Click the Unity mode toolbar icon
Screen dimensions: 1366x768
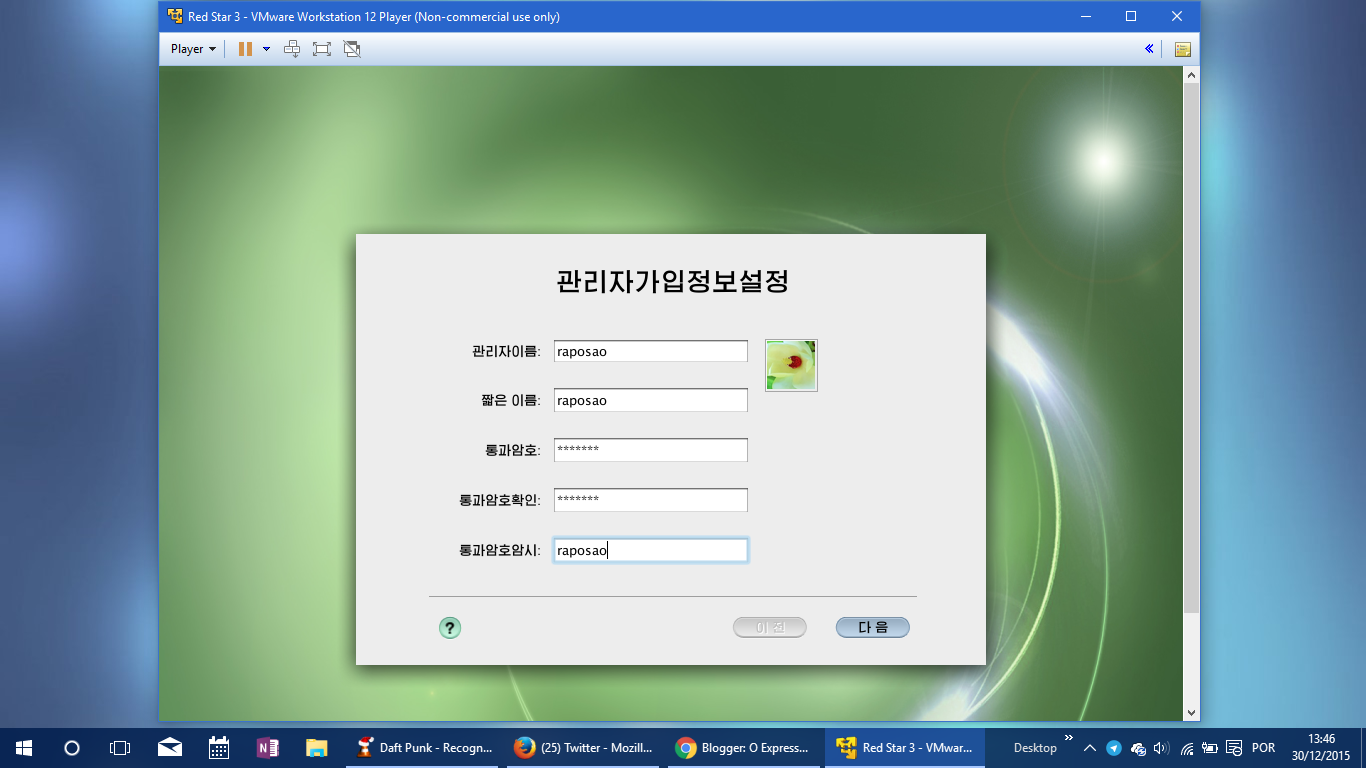tap(351, 48)
